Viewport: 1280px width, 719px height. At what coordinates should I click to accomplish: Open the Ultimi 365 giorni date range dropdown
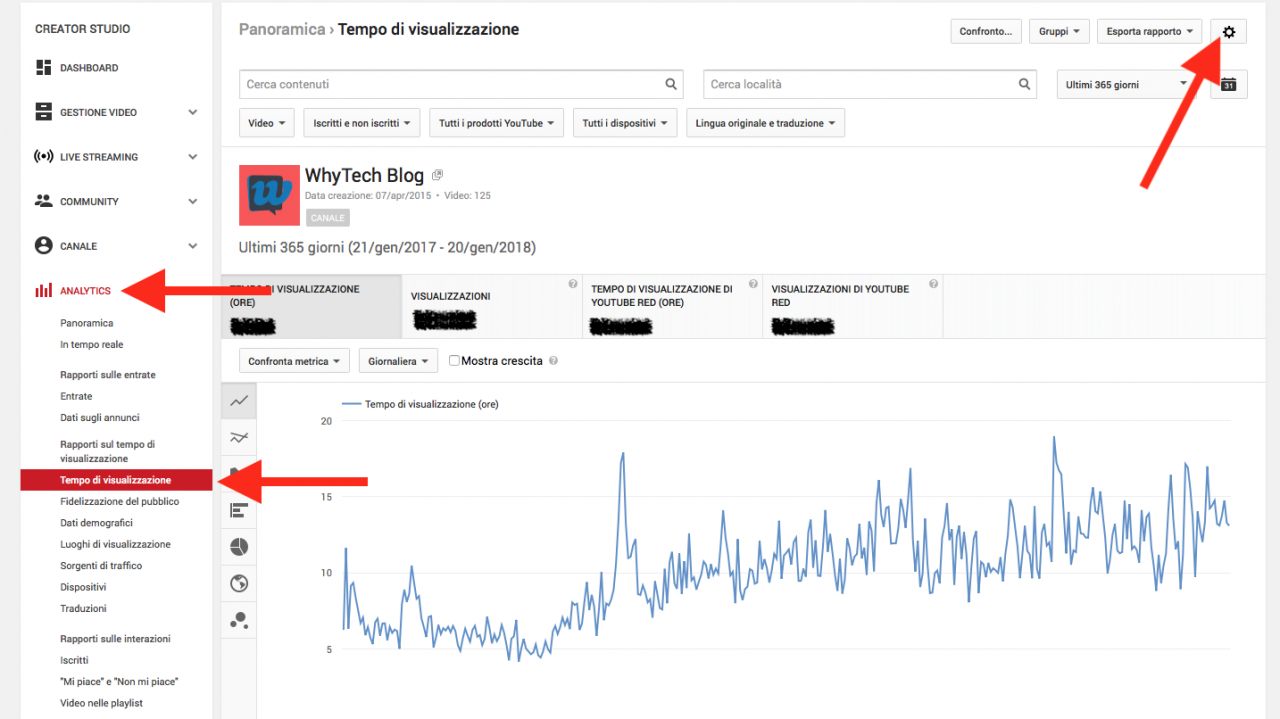pos(1129,85)
